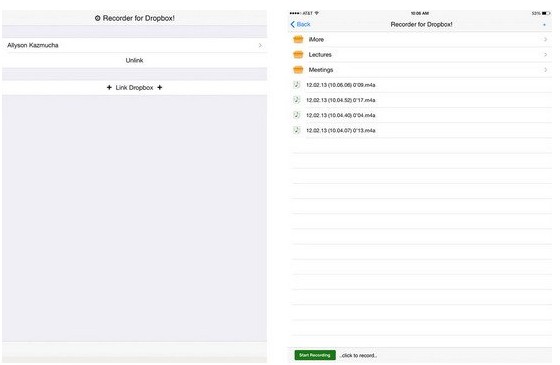
Task: Click the small icon at top-right of file list
Action: (544, 25)
